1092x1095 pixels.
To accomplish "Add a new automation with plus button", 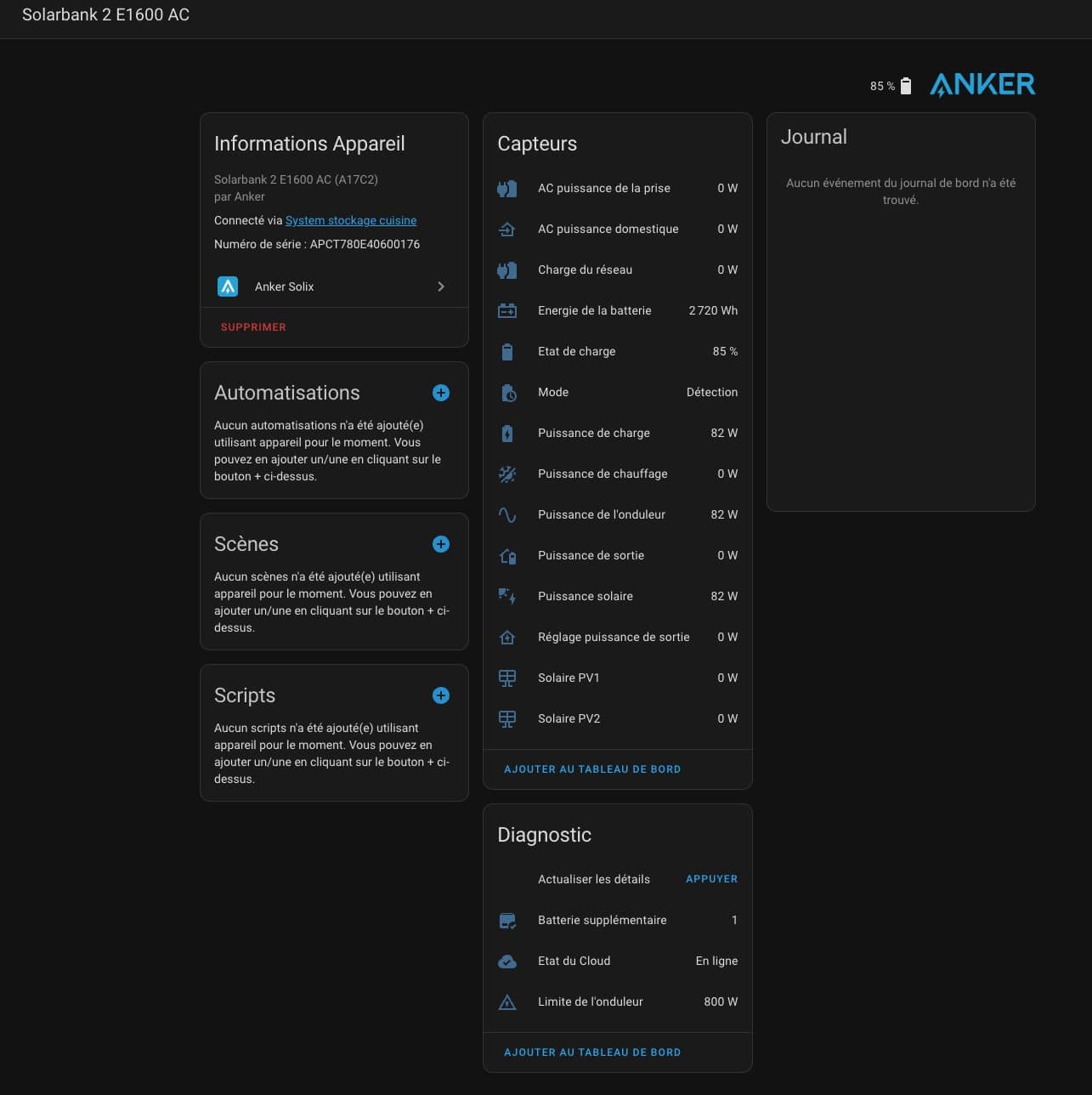I will click(441, 393).
